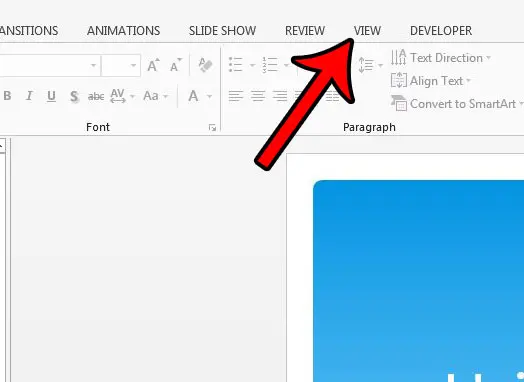Click the Paragraph group label

tap(369, 127)
